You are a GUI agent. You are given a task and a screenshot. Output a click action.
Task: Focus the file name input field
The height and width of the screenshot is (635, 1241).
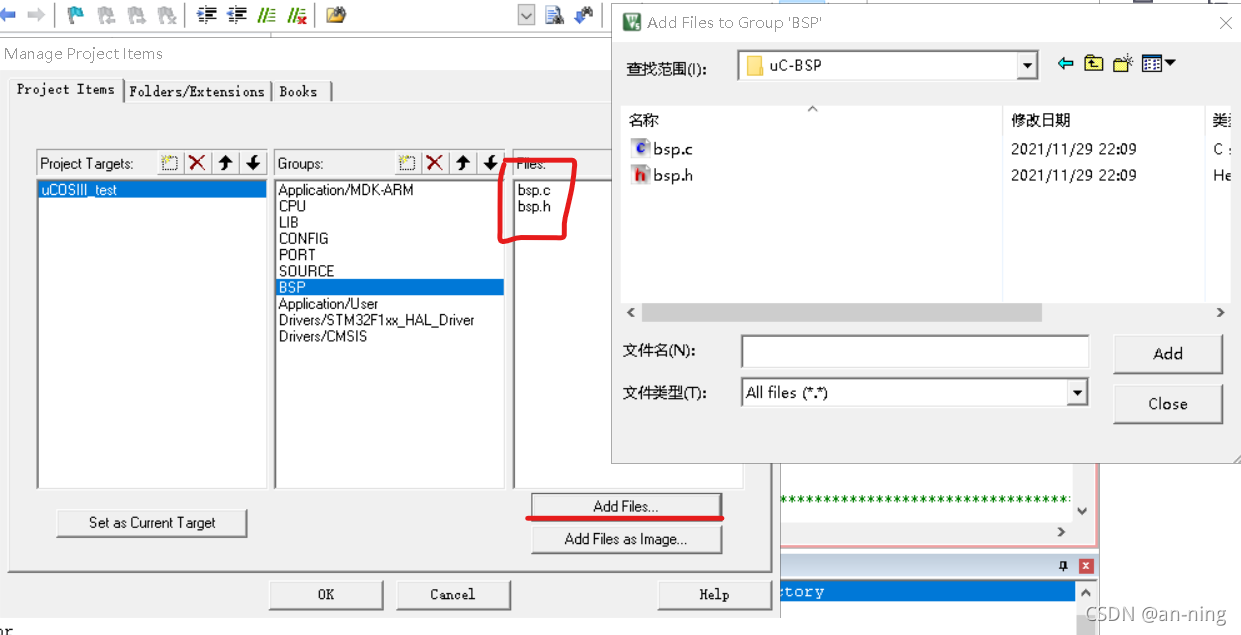(x=915, y=351)
